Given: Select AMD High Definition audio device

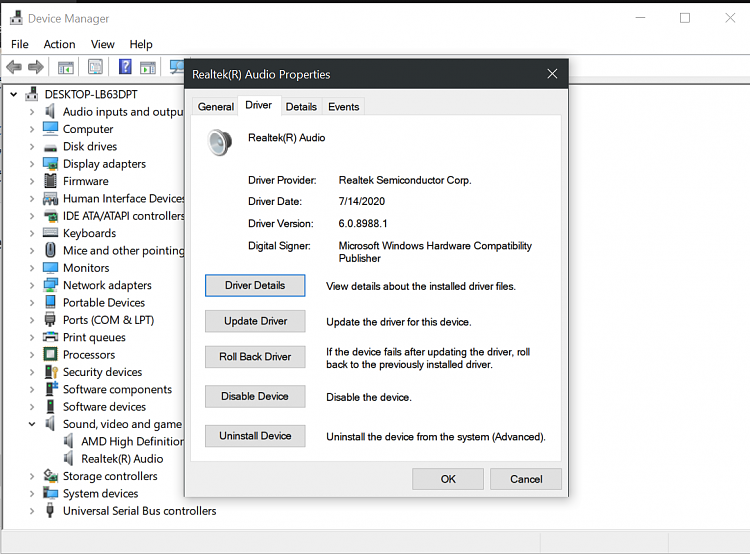Looking at the screenshot, I should tap(132, 441).
